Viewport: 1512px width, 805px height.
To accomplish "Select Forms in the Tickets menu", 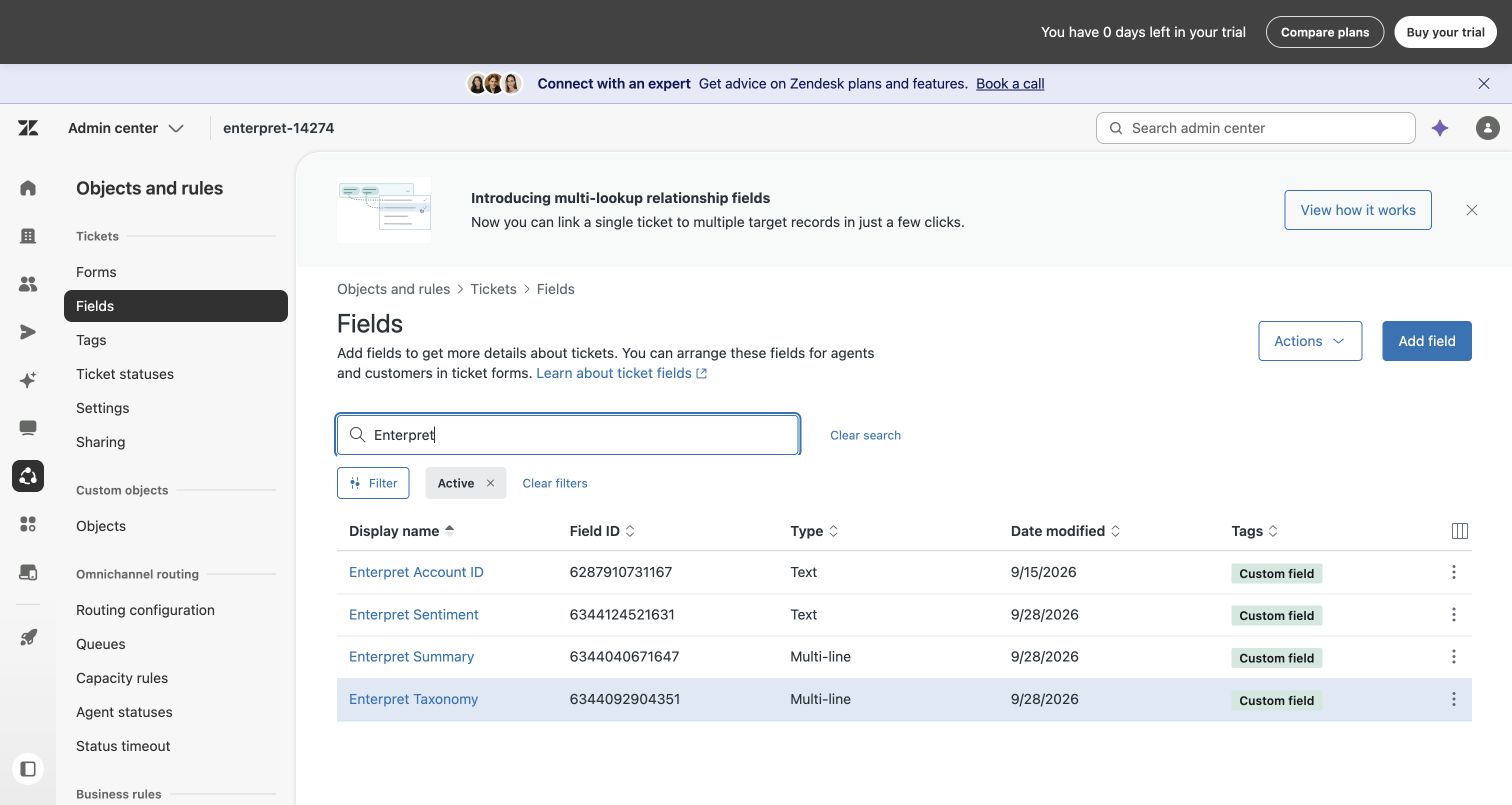I will click(96, 272).
